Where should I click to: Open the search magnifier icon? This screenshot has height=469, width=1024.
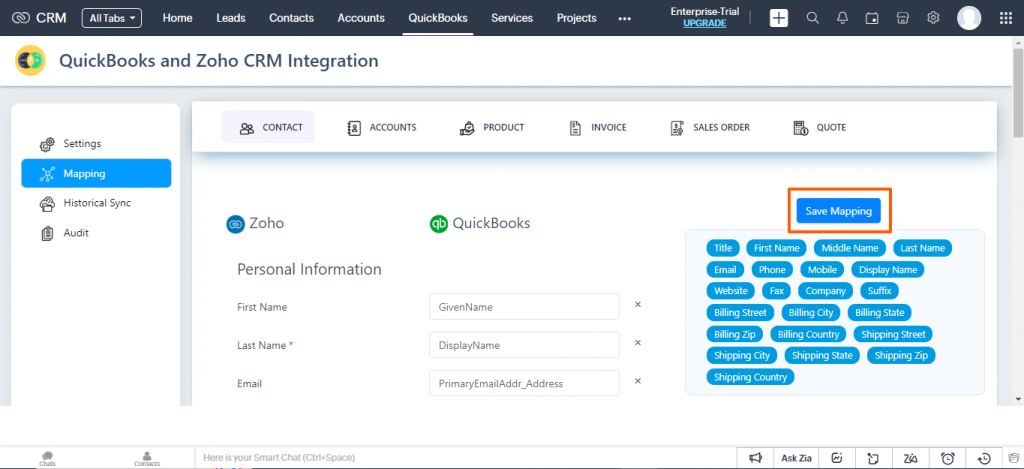click(812, 18)
